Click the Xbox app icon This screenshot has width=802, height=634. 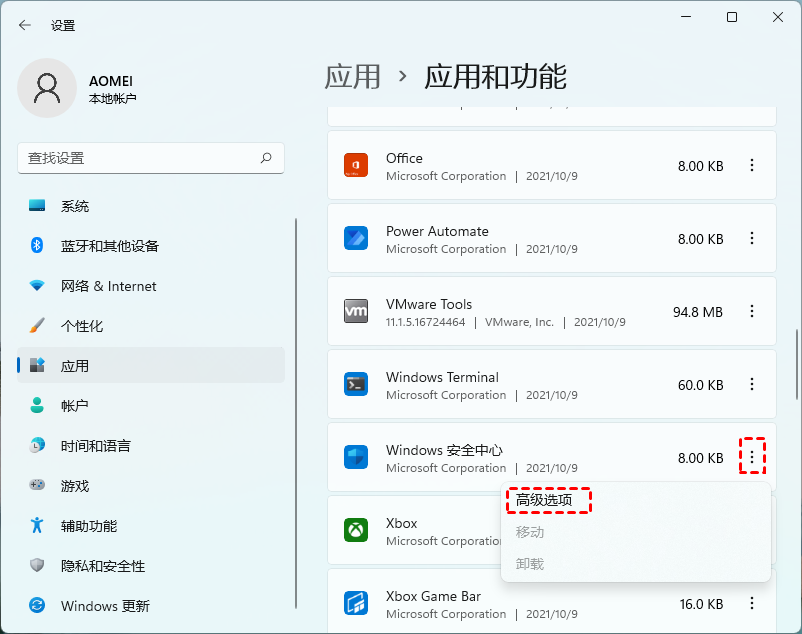(358, 531)
